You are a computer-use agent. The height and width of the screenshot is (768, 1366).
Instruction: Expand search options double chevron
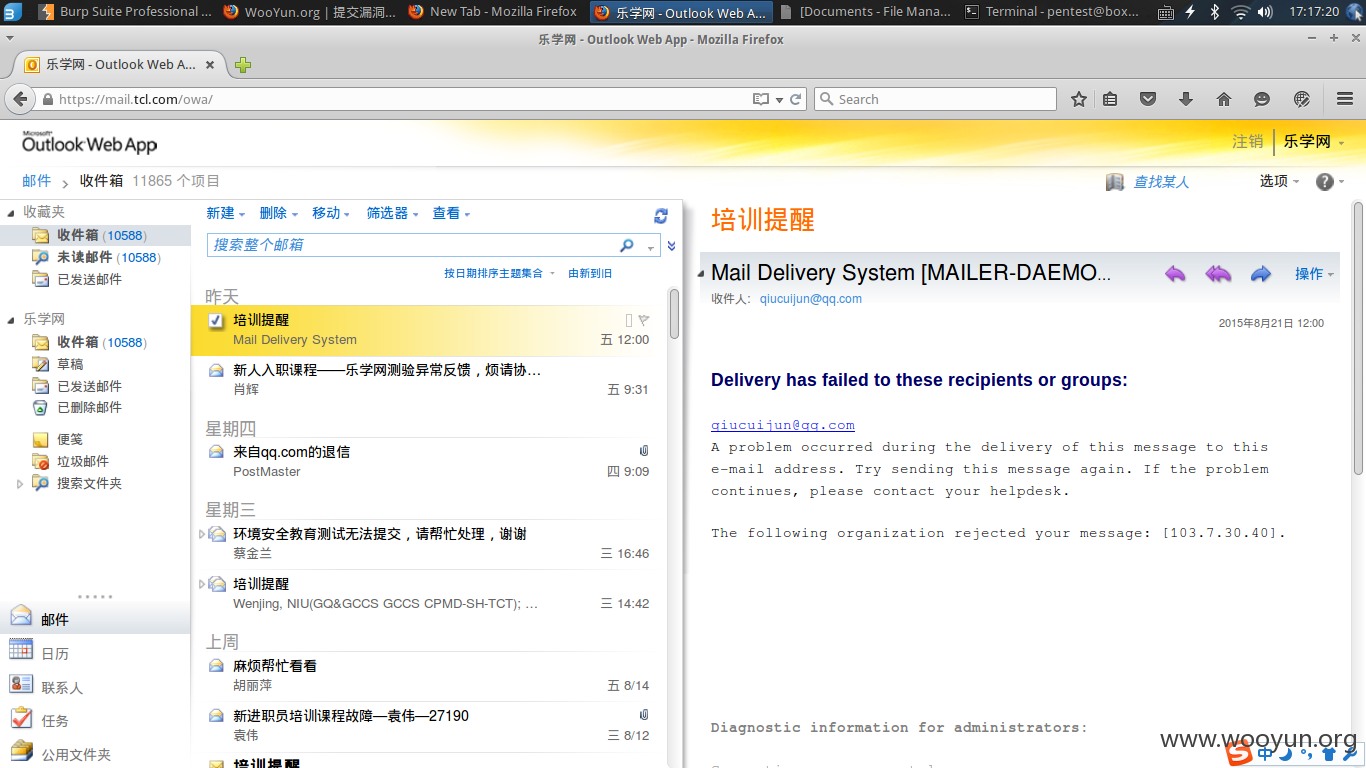pos(671,245)
